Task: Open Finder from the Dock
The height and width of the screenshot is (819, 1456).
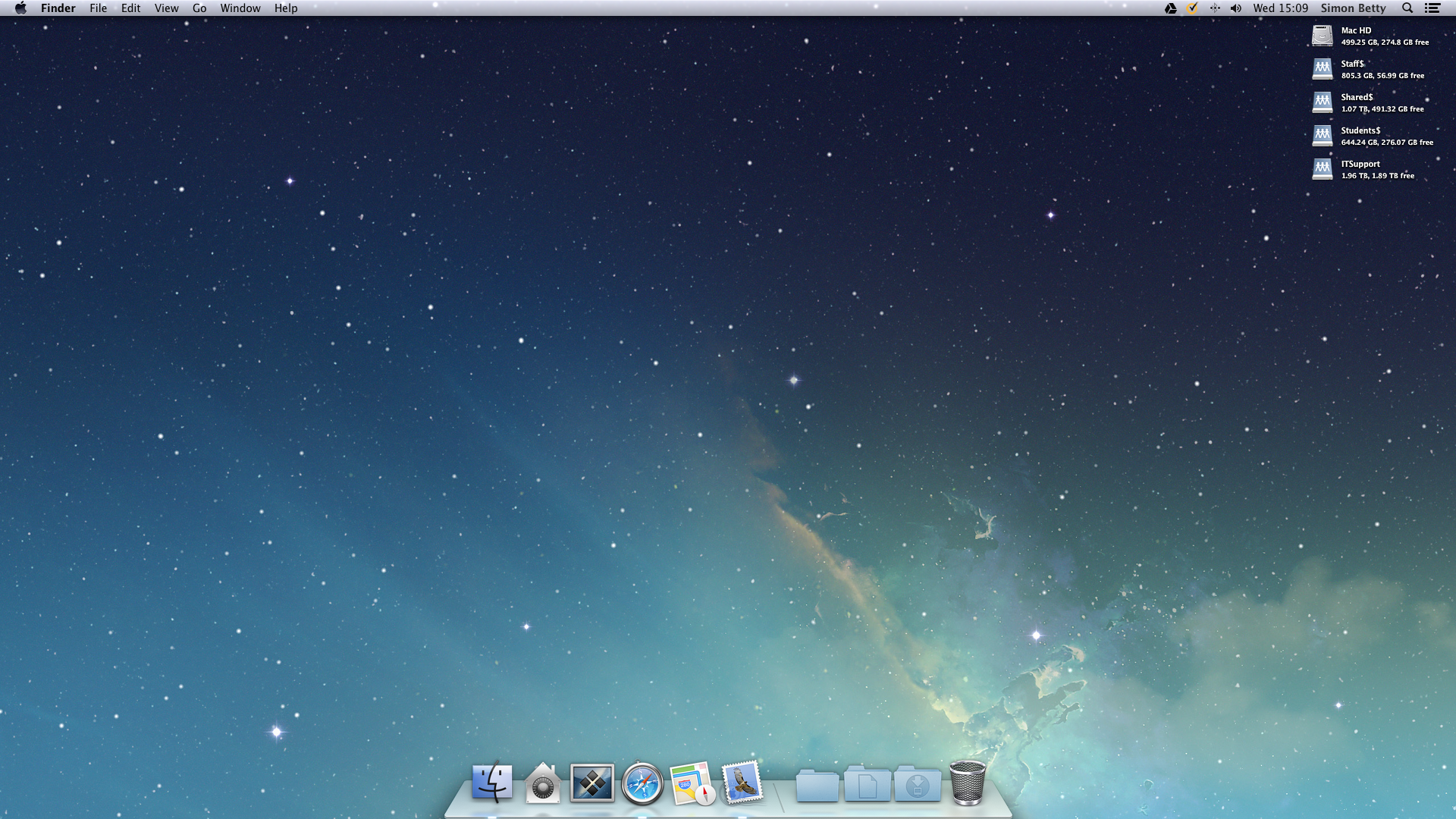Action: coord(491,783)
